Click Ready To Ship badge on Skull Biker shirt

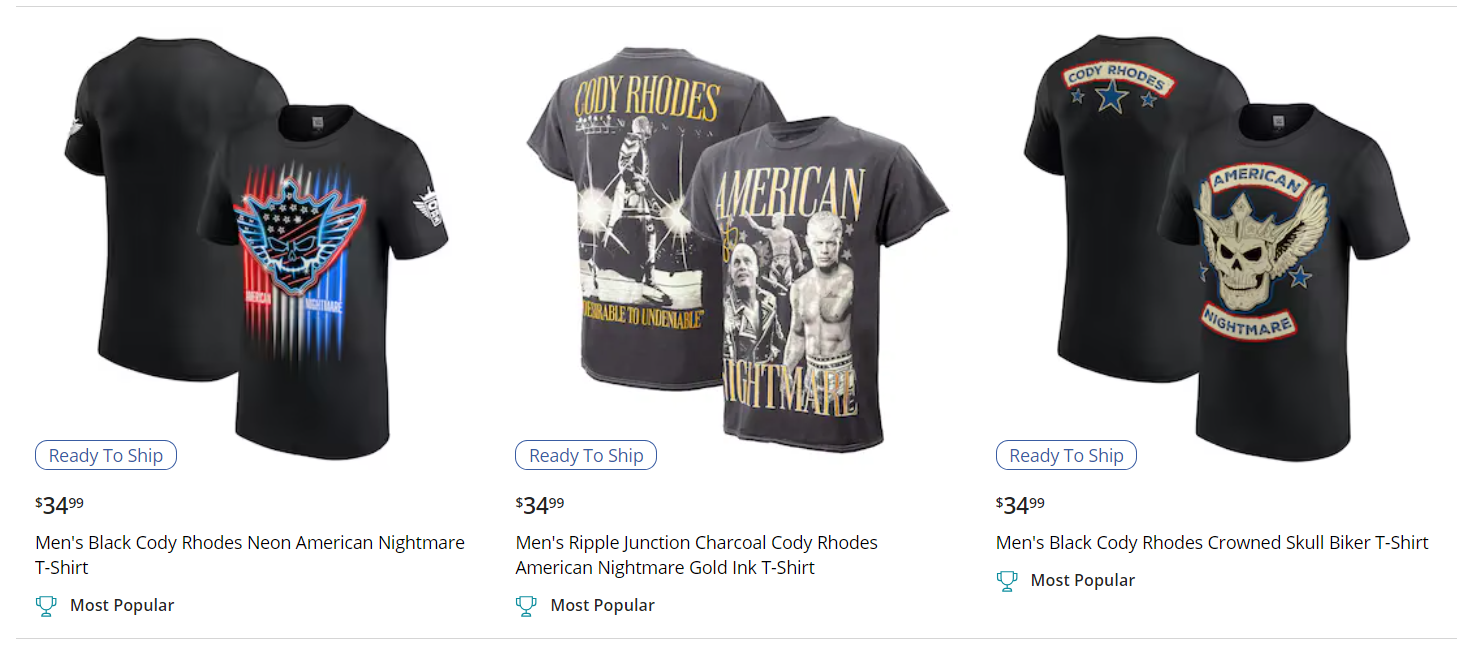click(1066, 455)
